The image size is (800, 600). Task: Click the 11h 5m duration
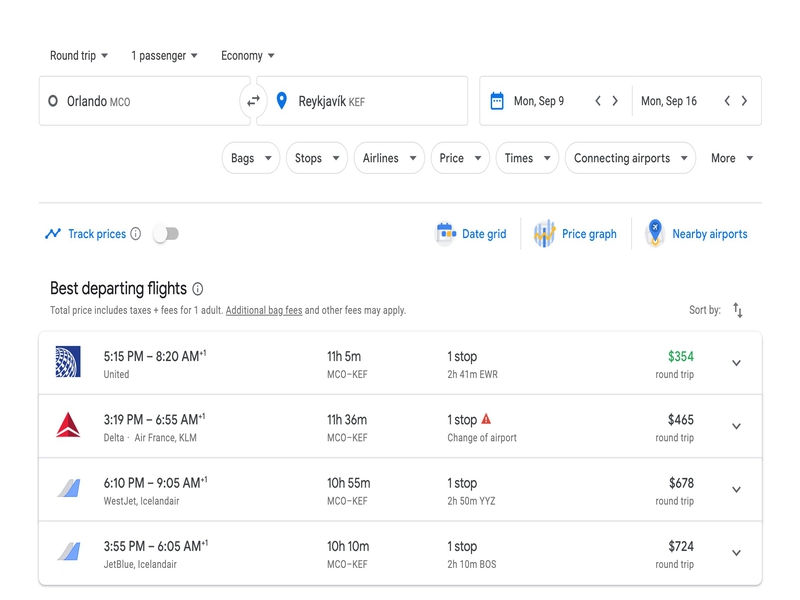click(344, 356)
